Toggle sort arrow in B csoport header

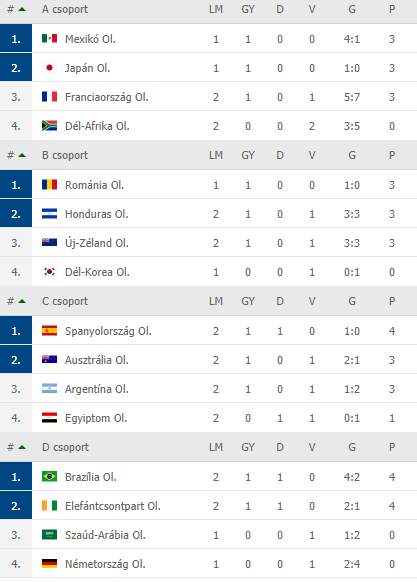pos(22,155)
